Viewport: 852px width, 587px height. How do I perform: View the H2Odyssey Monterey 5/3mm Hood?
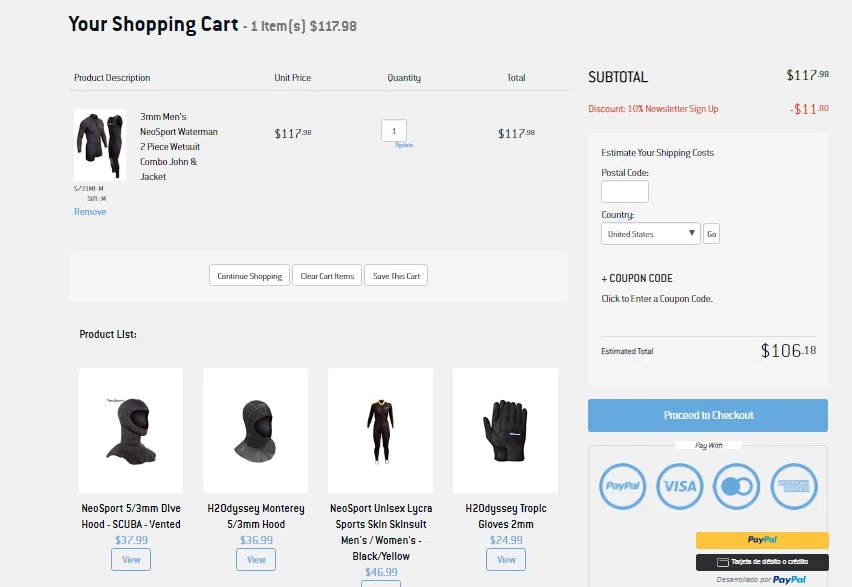click(256, 559)
